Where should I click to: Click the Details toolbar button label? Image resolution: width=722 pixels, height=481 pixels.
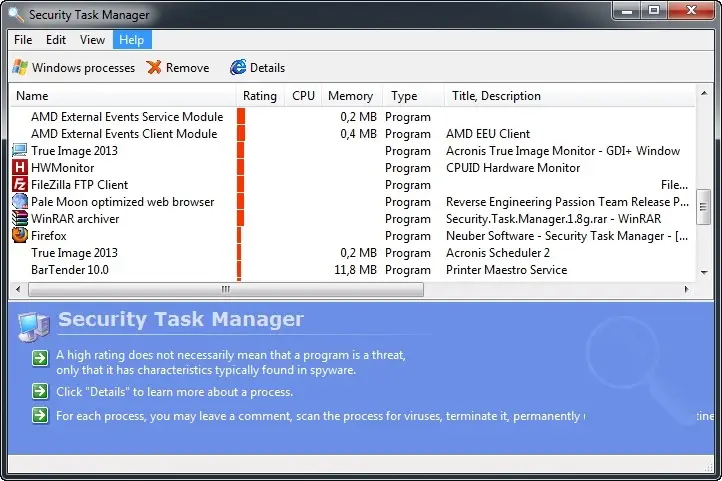point(267,68)
